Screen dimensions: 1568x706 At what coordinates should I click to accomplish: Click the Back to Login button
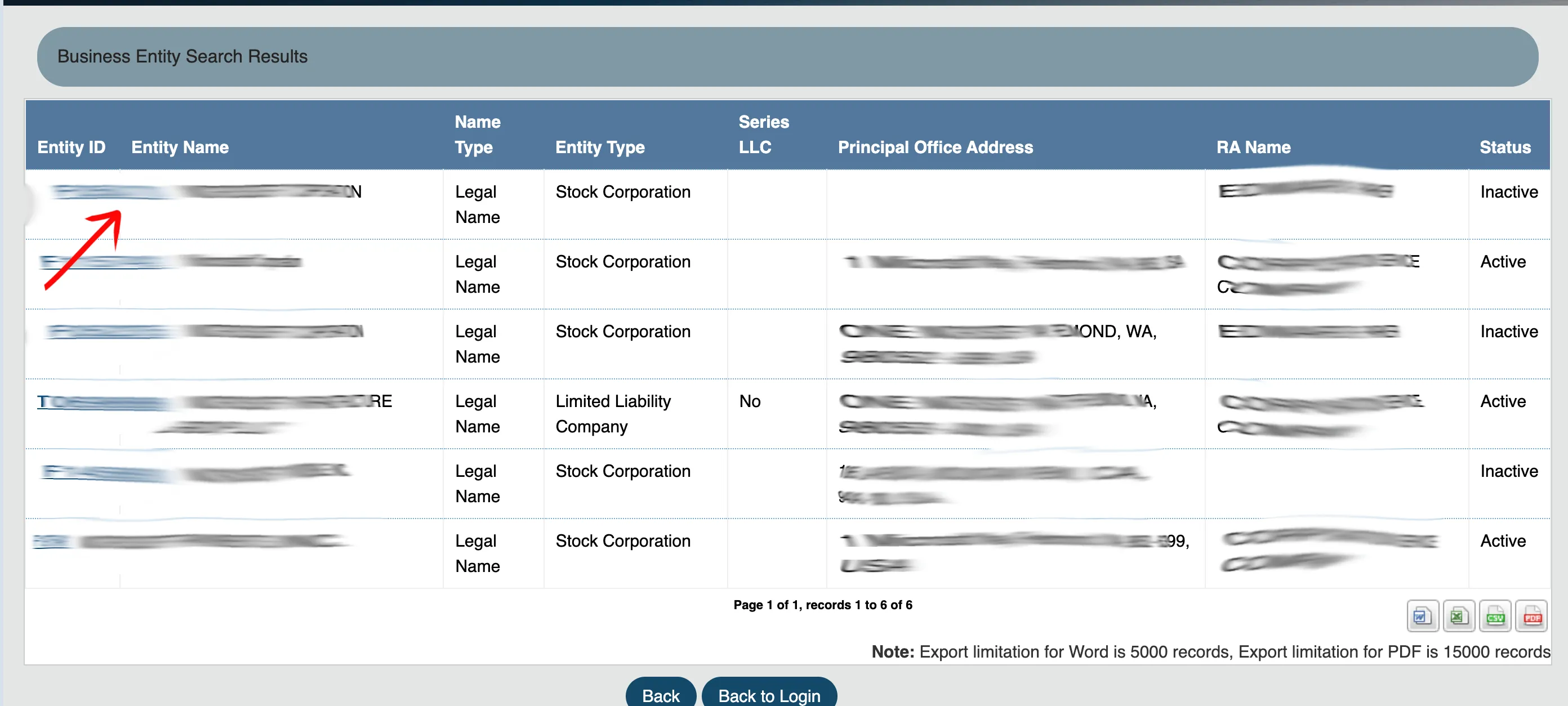click(769, 694)
